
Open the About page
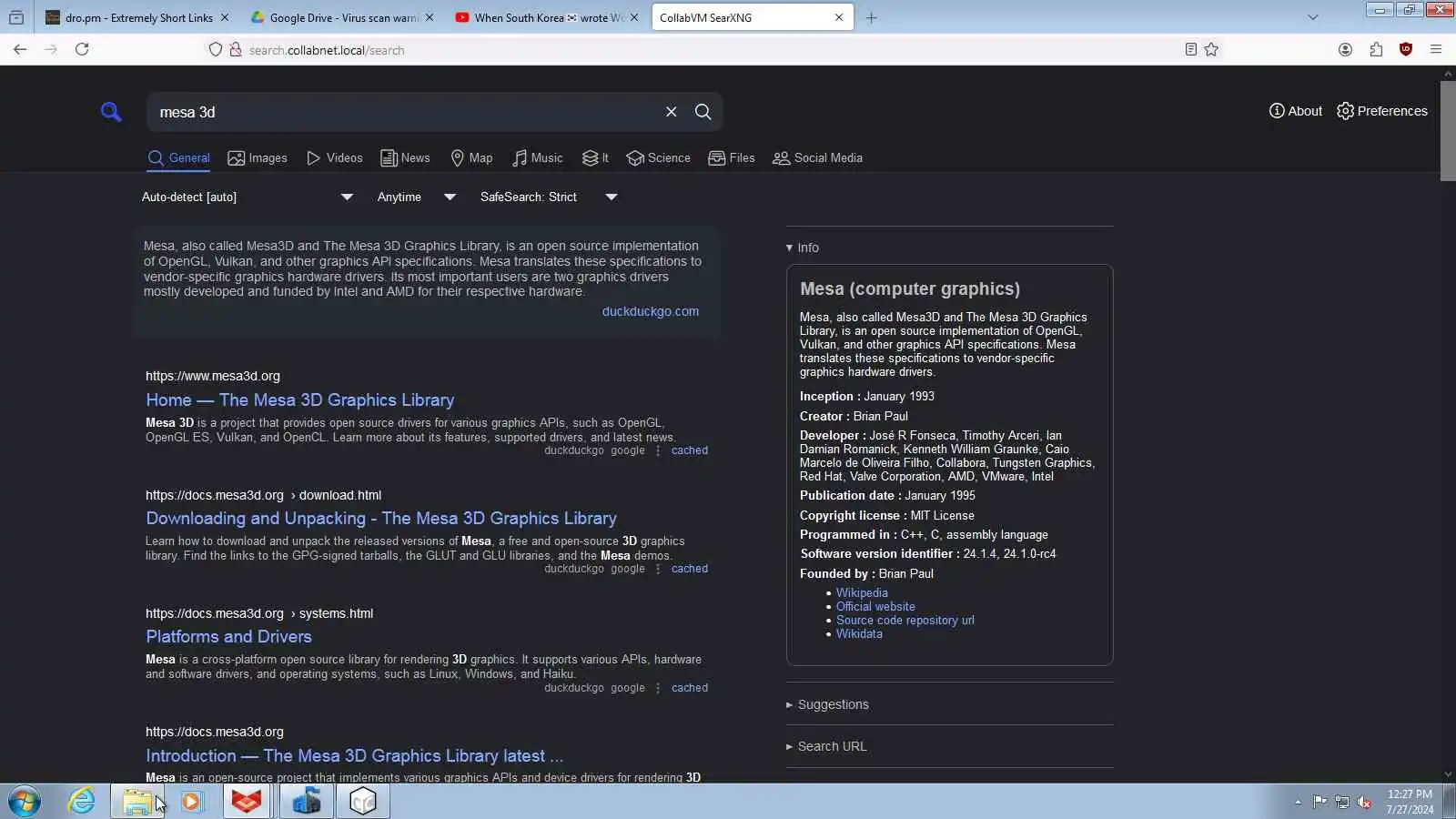(x=1296, y=111)
